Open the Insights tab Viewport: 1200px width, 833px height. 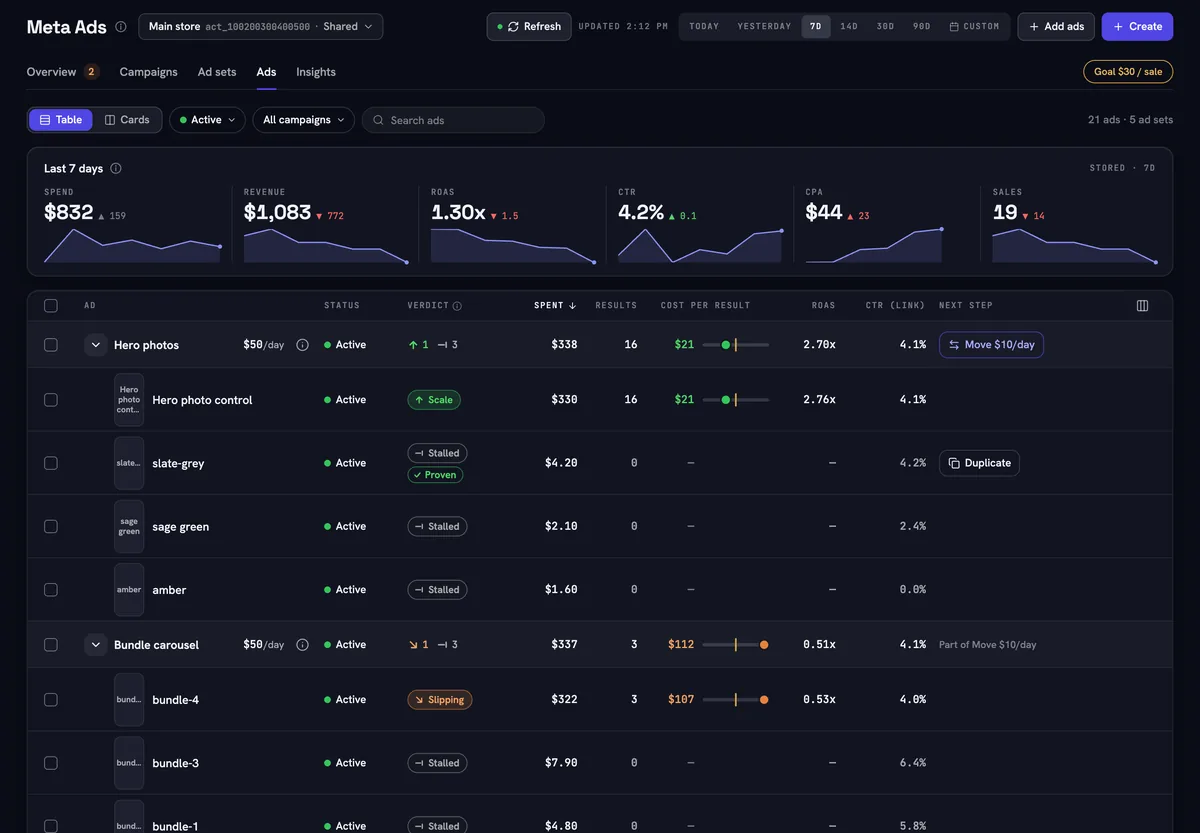click(316, 72)
